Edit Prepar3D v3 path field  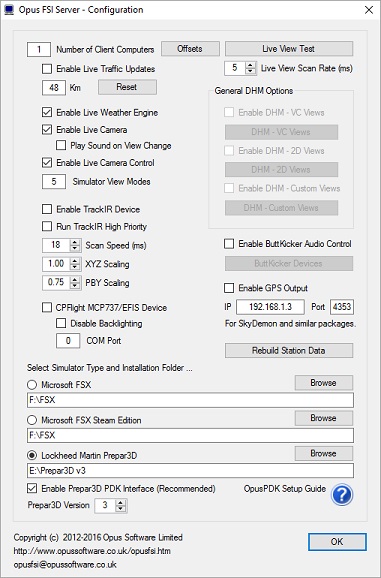(190, 471)
